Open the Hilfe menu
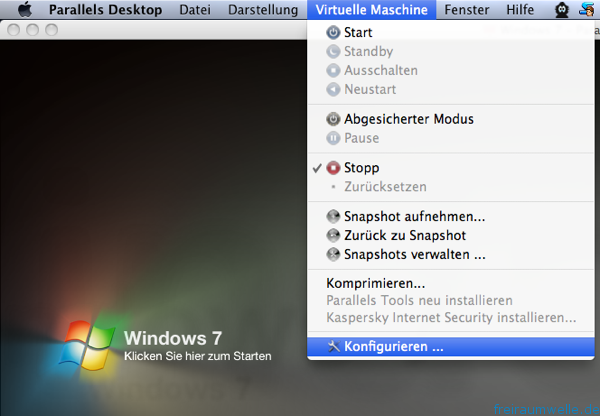Viewport: 600px width, 416px height. pyautogui.click(x=520, y=10)
